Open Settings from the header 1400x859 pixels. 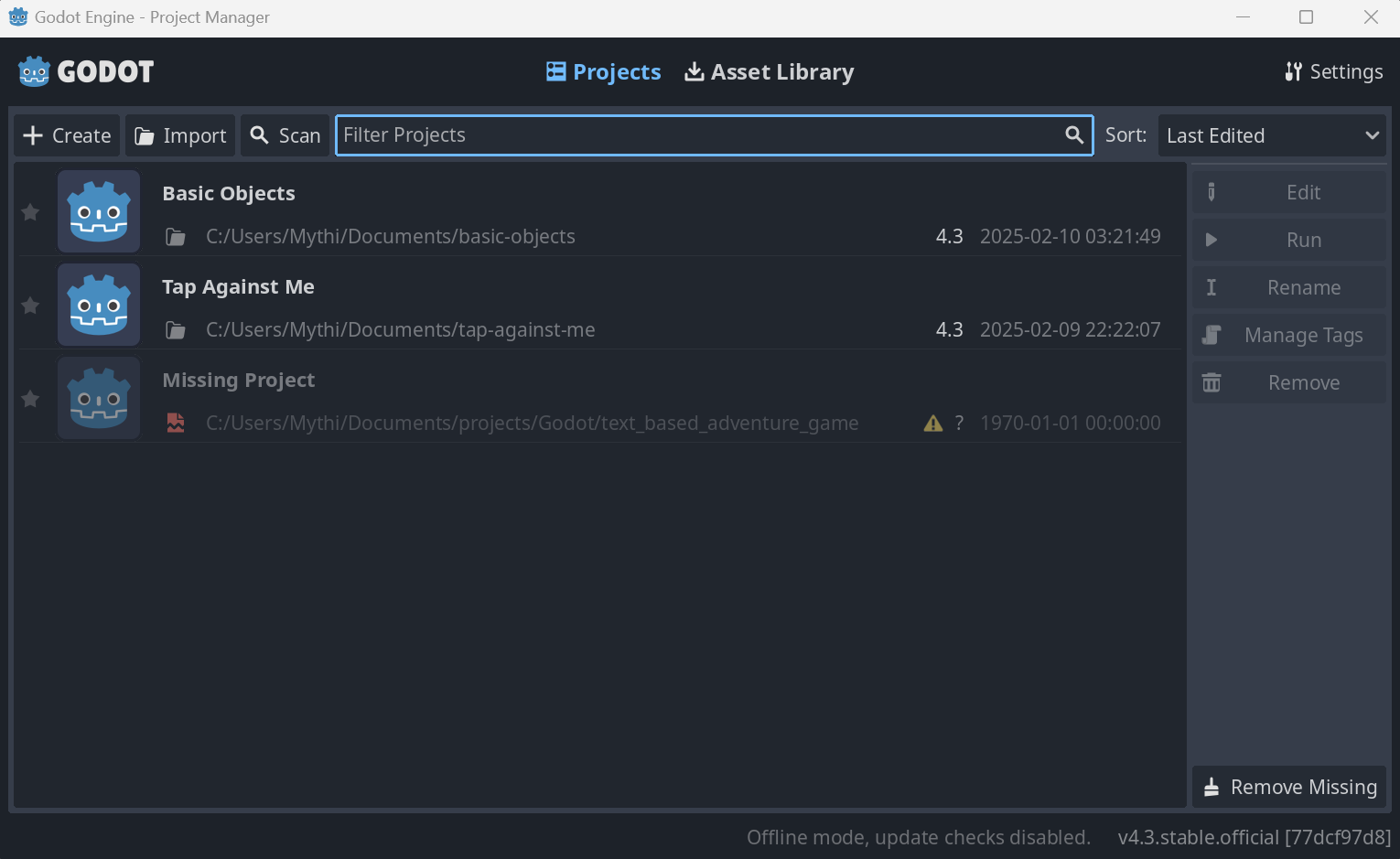click(x=1334, y=71)
